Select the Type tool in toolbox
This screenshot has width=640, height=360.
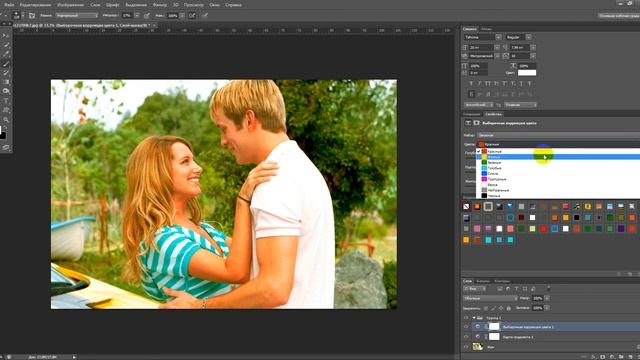pos(6,101)
